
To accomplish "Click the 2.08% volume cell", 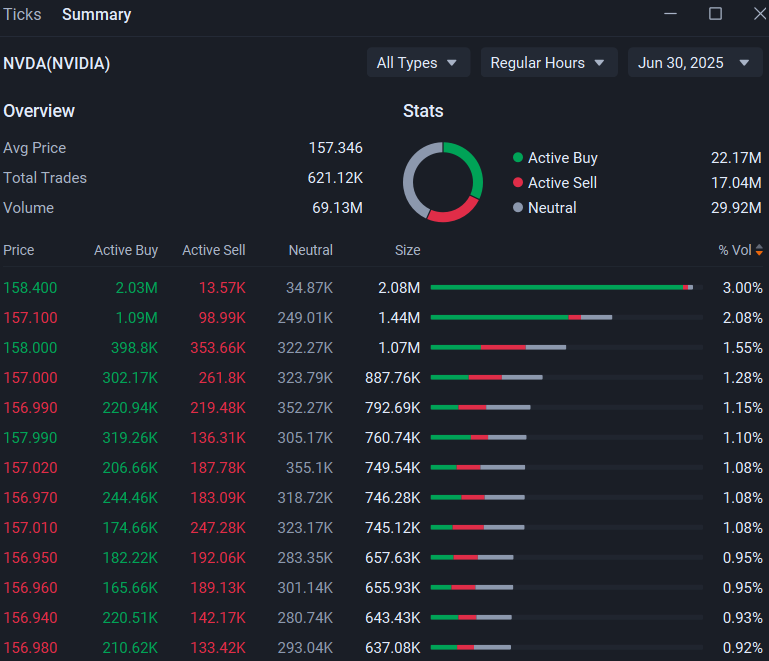I will [x=743, y=318].
